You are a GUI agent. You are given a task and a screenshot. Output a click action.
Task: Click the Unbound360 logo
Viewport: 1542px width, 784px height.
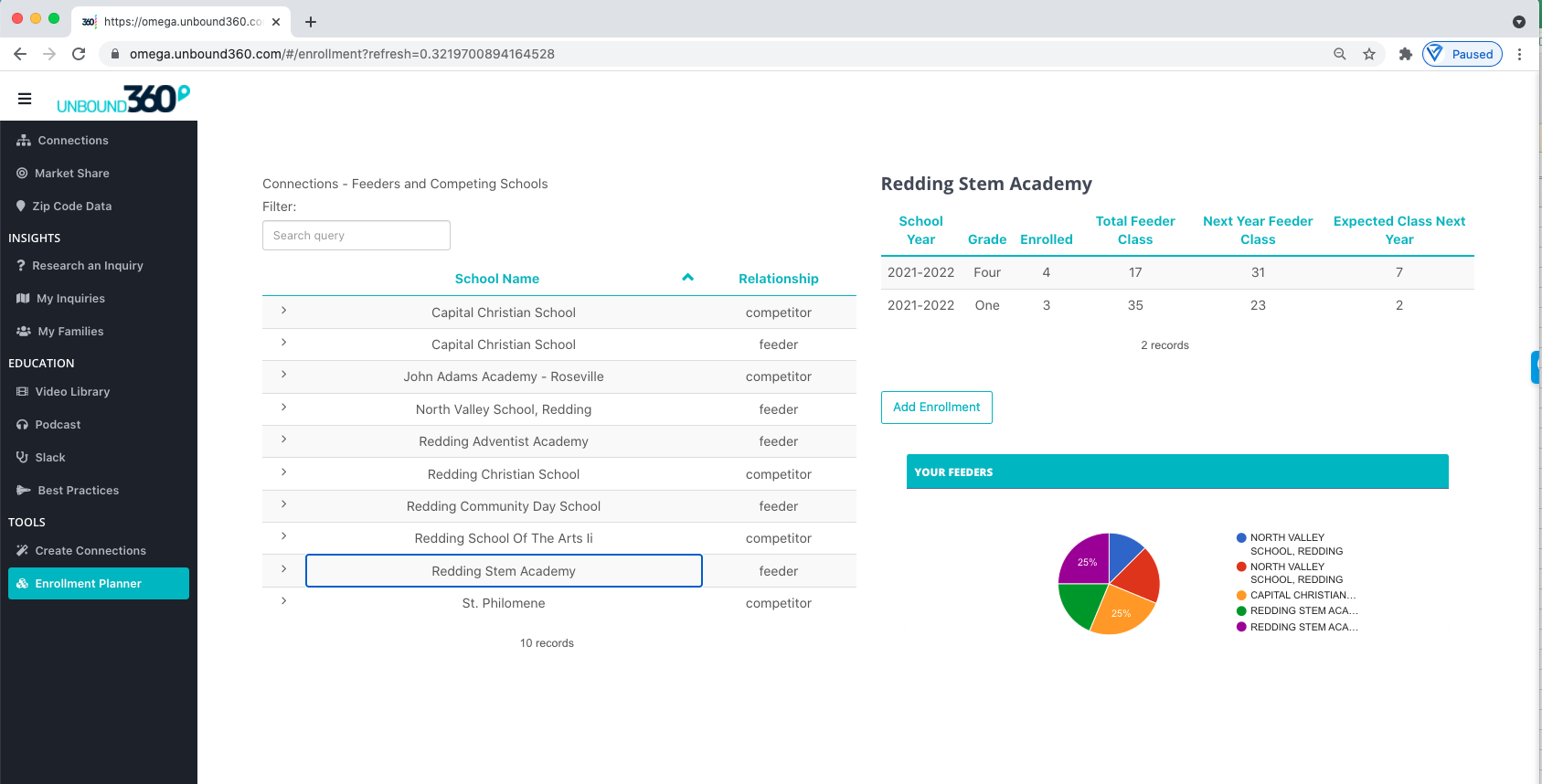123,99
